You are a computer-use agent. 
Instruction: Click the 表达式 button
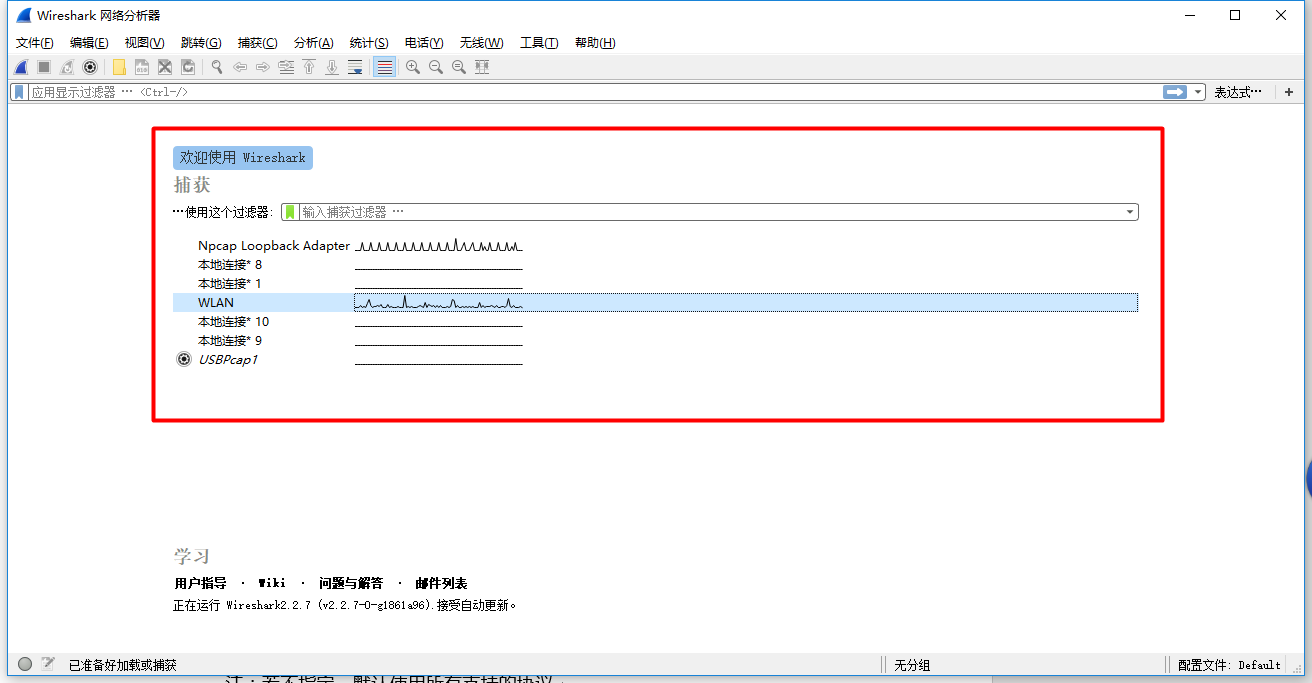pyautogui.click(x=1238, y=92)
